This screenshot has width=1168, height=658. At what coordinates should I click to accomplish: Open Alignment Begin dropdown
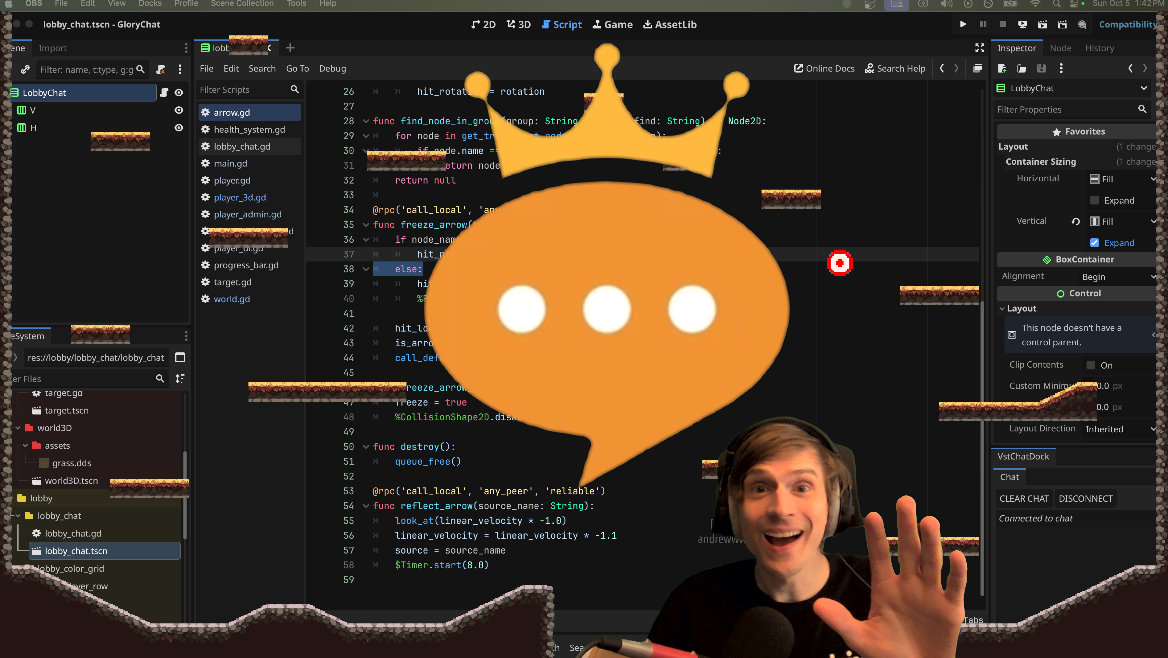pos(1117,276)
